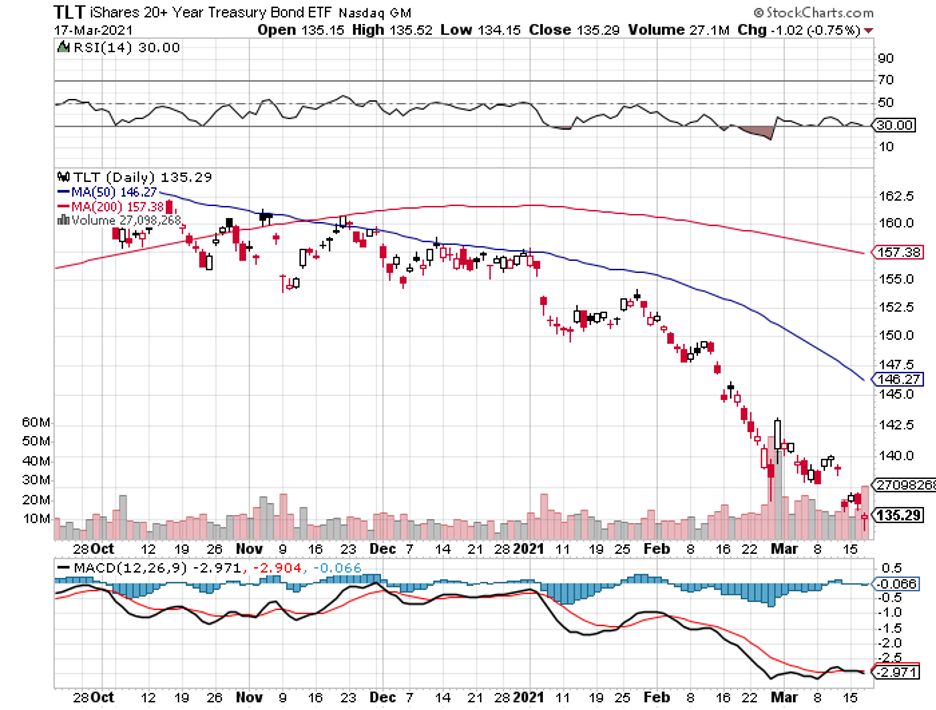This screenshot has height=710, width=936.
Task: Click the -2.0 level on MACD axis
Action: pos(889,644)
